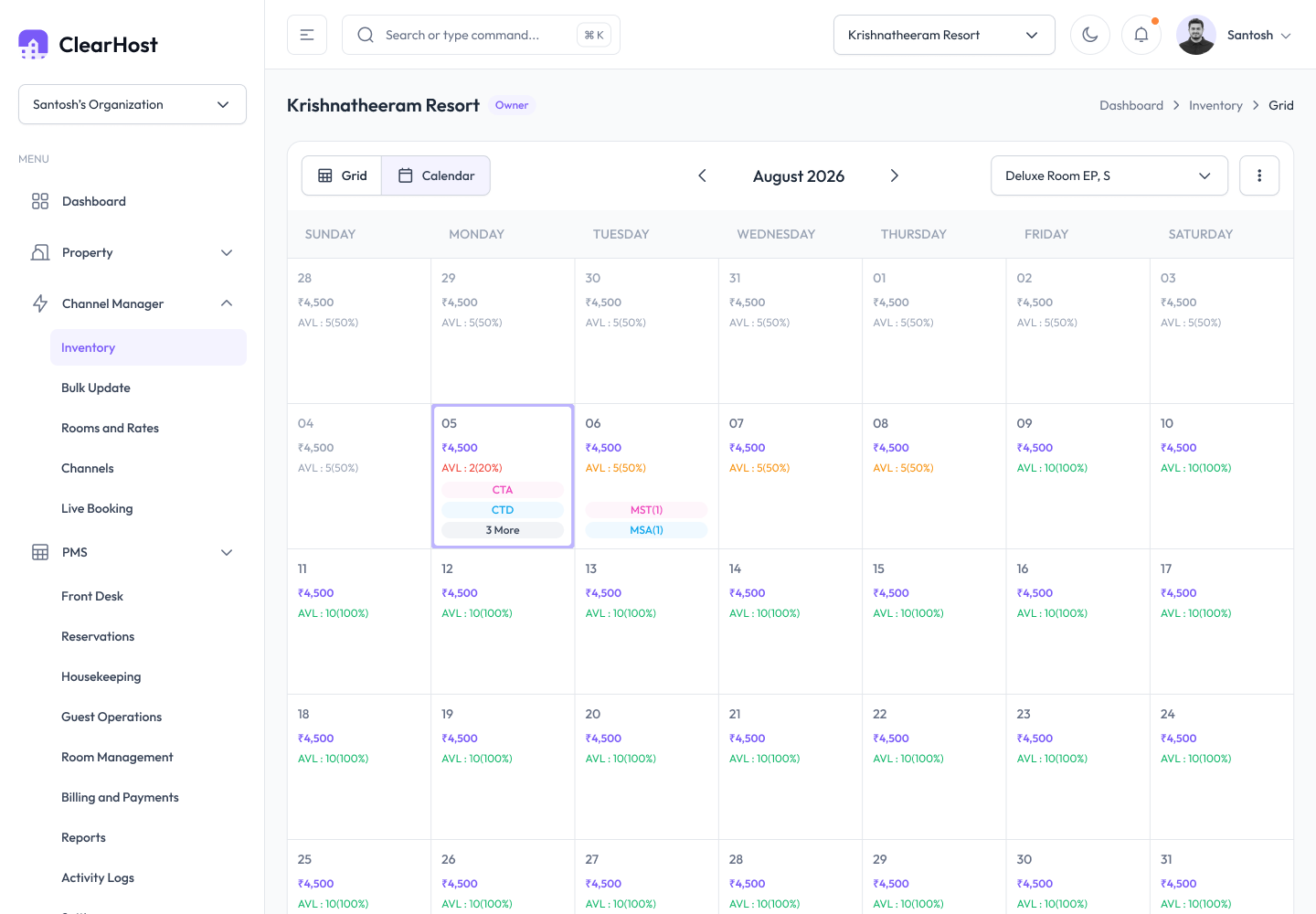Open Dashboard in the sidebar
The width and height of the screenshot is (1316, 914).
tap(133, 201)
